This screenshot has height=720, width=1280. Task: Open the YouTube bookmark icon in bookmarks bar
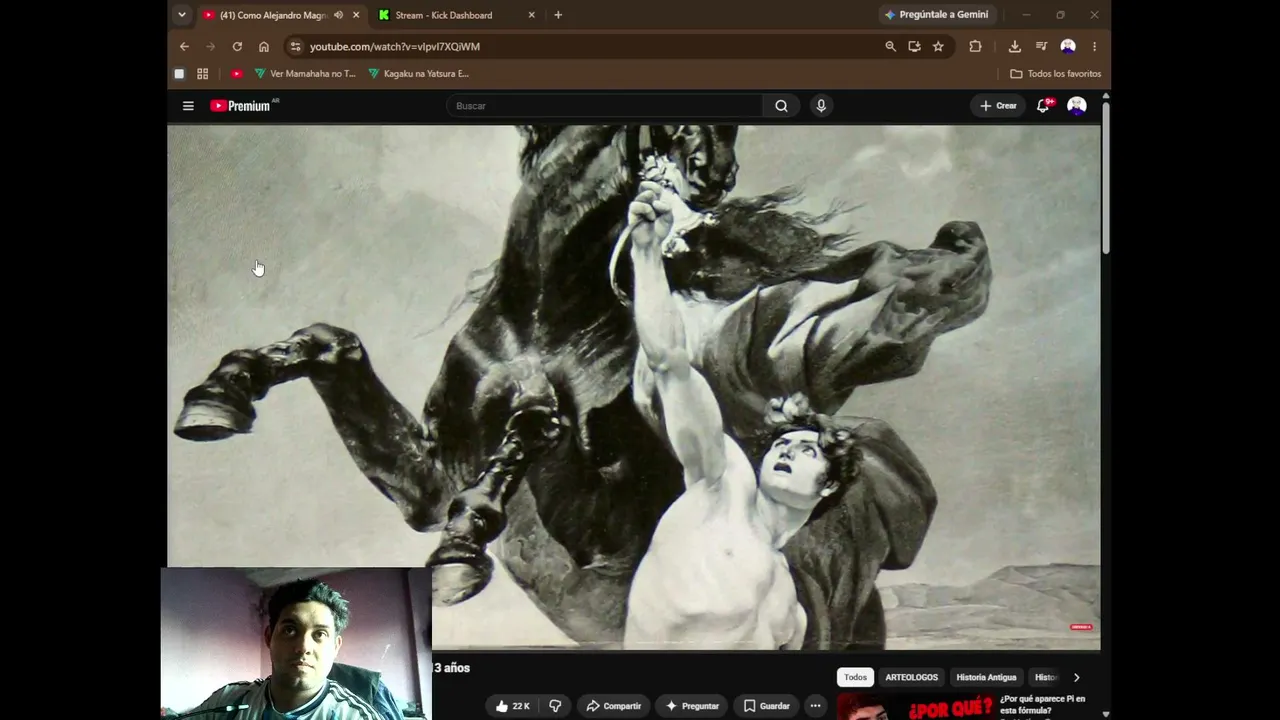pos(237,73)
